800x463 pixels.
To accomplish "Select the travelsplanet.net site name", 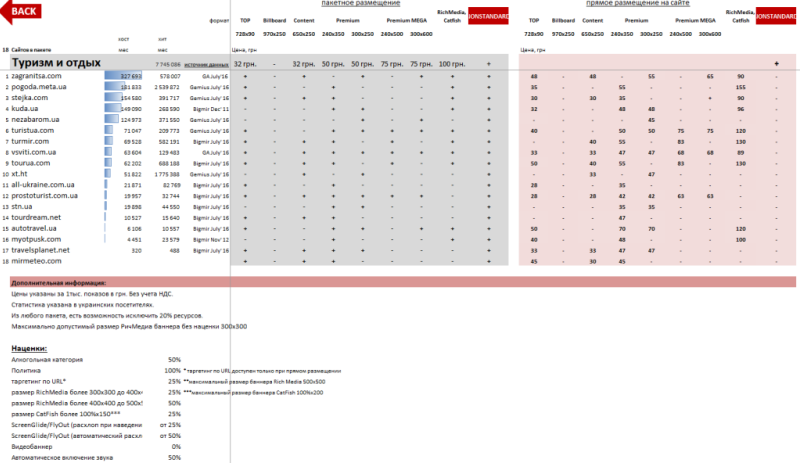I will point(40,250).
